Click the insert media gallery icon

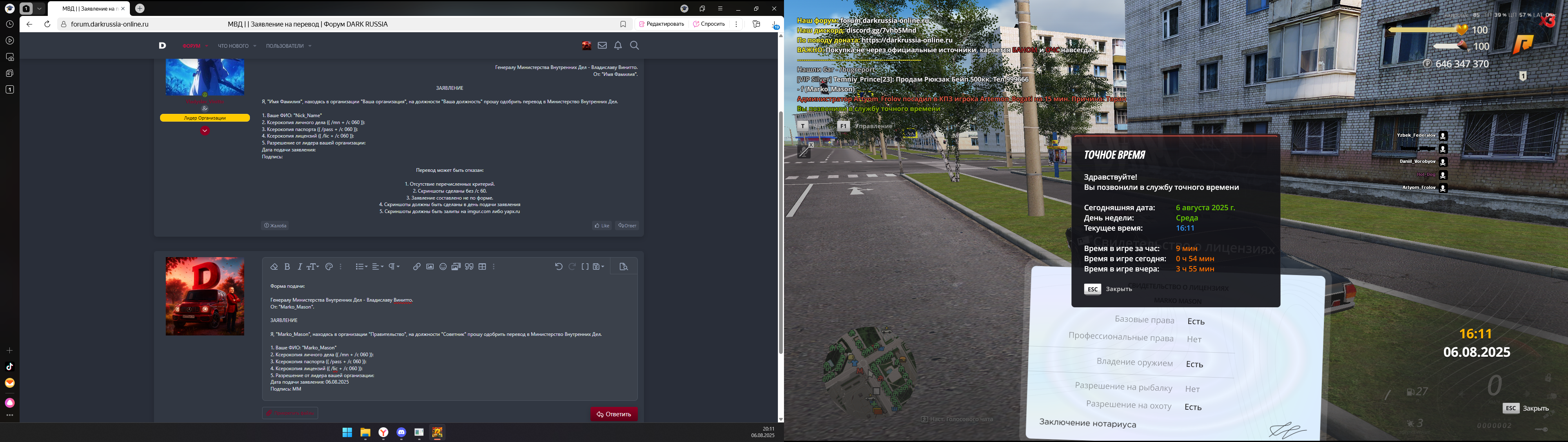pos(456,267)
